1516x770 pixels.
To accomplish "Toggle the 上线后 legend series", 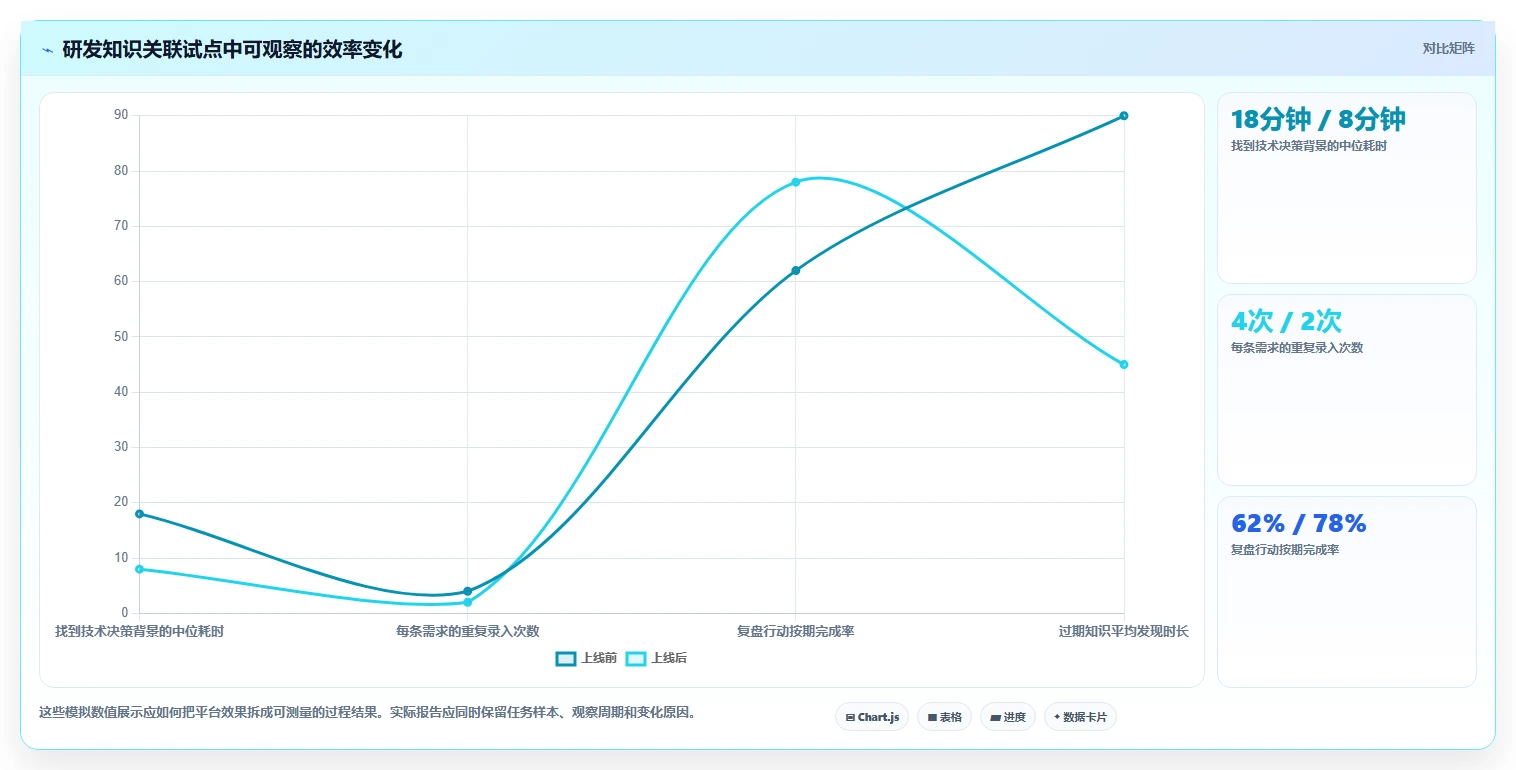I will click(657, 658).
